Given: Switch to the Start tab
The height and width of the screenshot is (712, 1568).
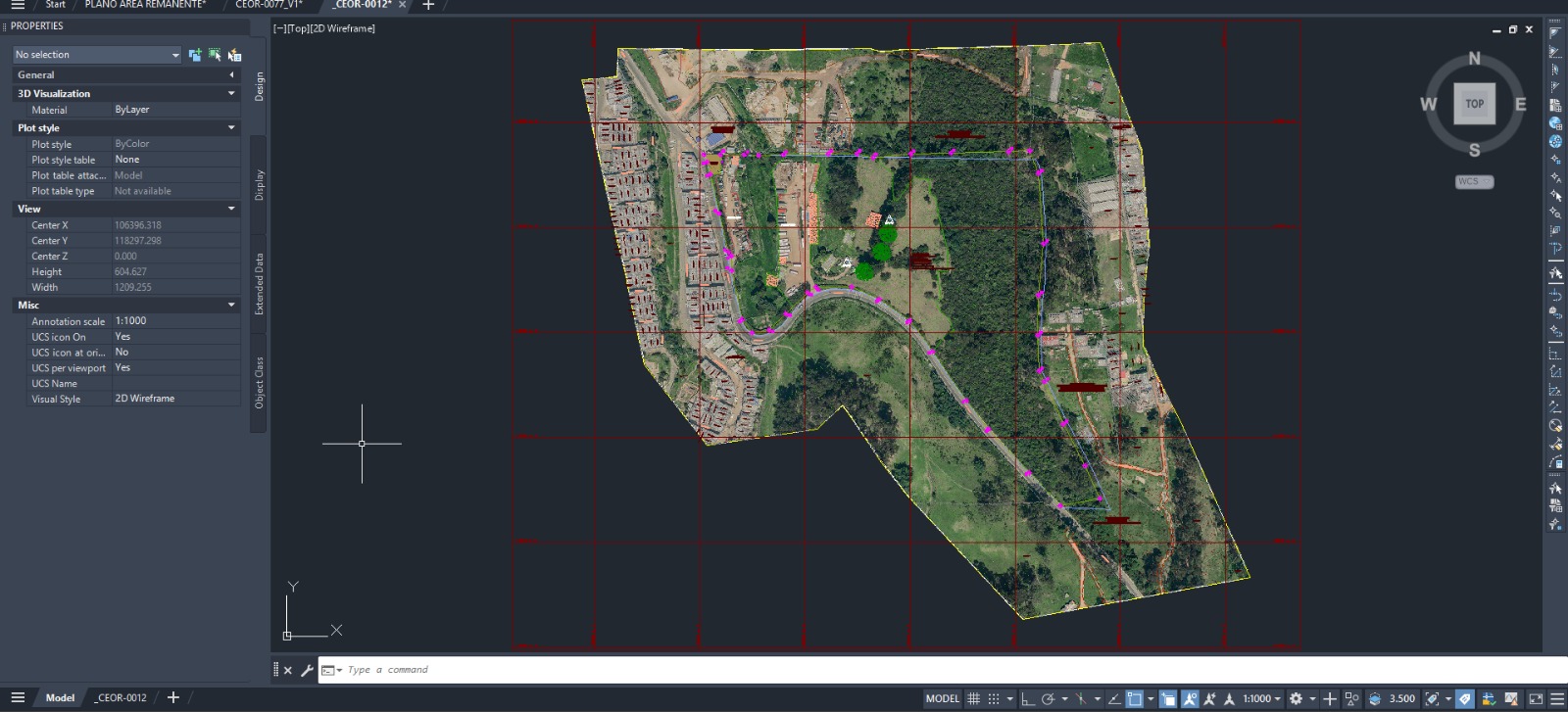Looking at the screenshot, I should pos(55,5).
